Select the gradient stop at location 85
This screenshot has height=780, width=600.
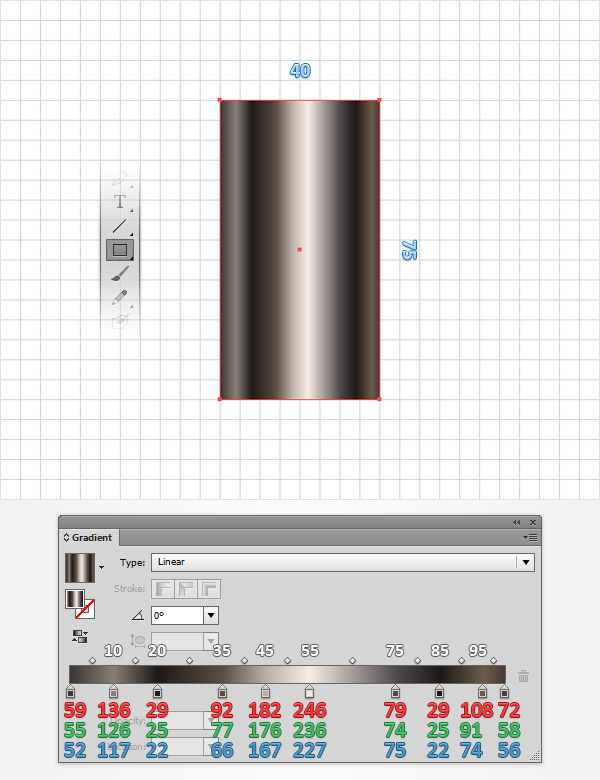[x=439, y=691]
